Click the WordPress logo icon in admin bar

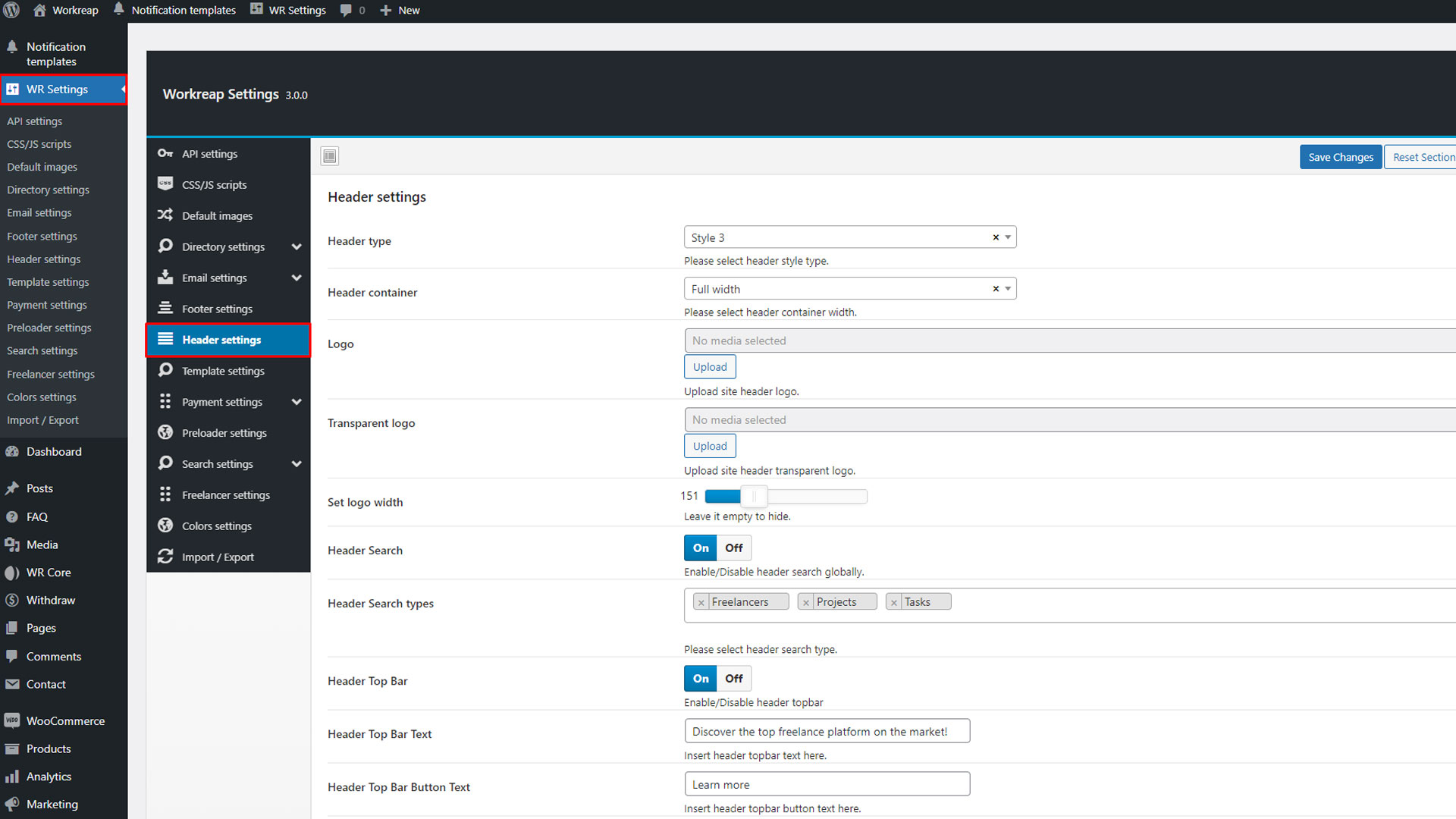[x=11, y=10]
